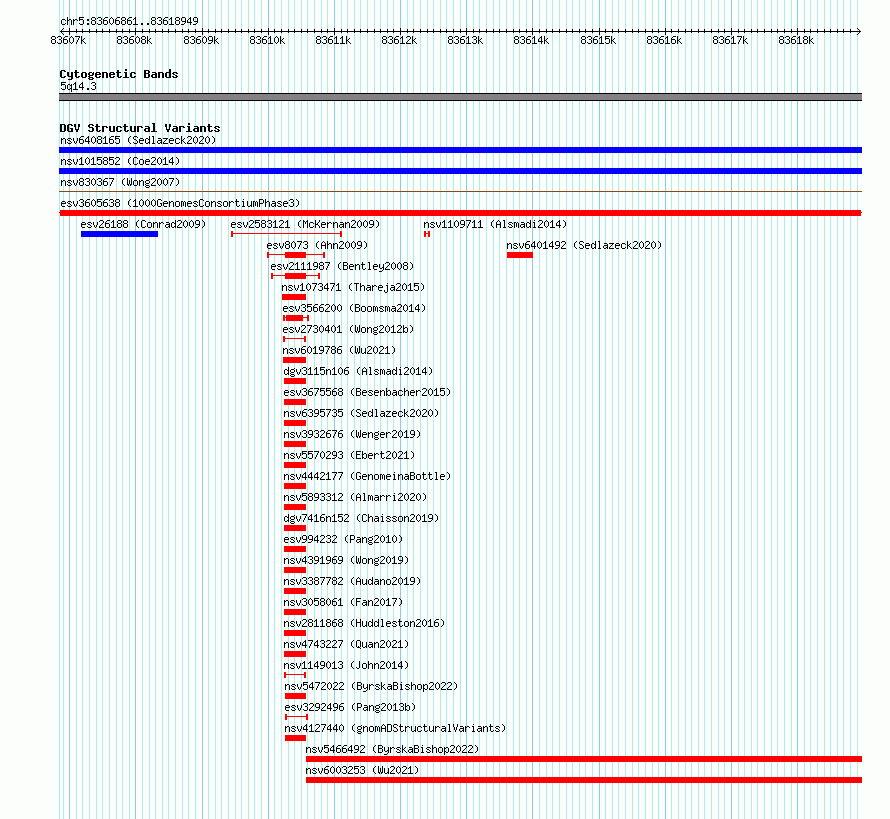The image size is (890, 819).
Task: Click the esv26188 (Conrad2009) label
Action: click(143, 224)
